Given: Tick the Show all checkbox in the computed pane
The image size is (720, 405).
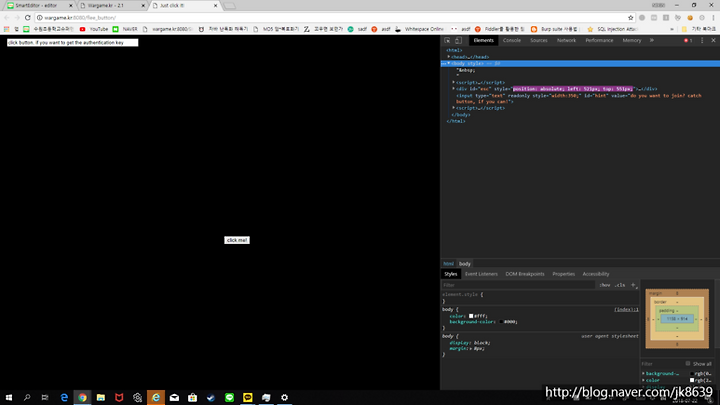Looking at the screenshot, I should 688,364.
